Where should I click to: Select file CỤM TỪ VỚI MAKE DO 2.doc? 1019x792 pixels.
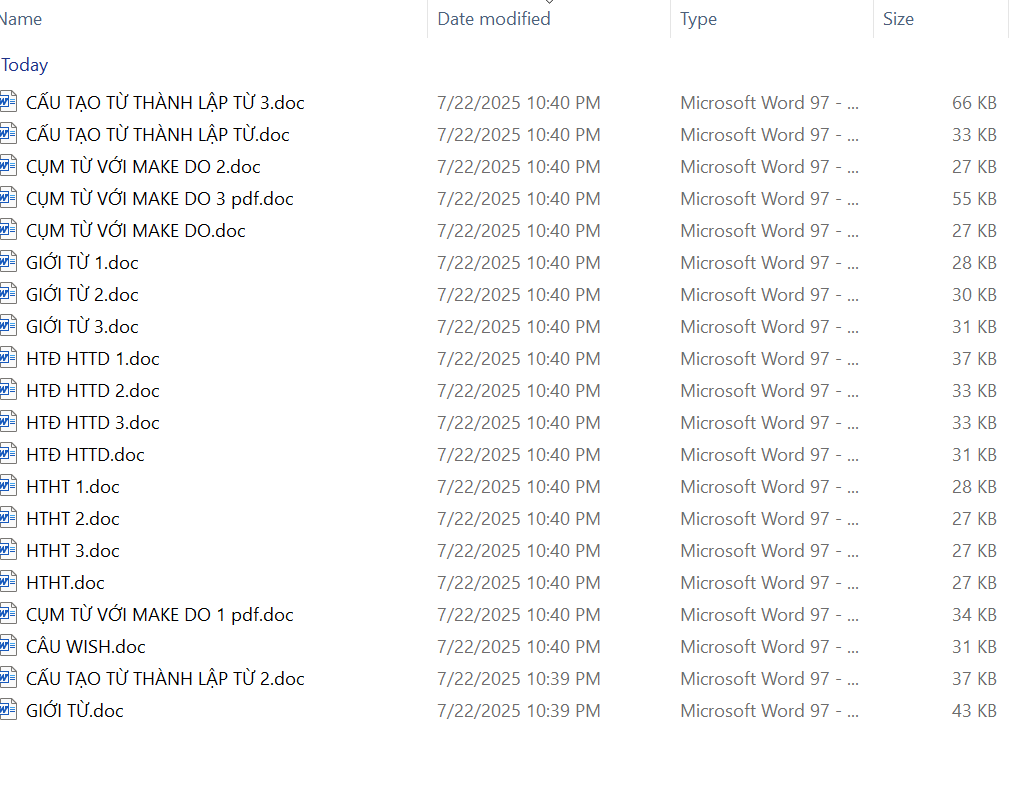(x=143, y=167)
